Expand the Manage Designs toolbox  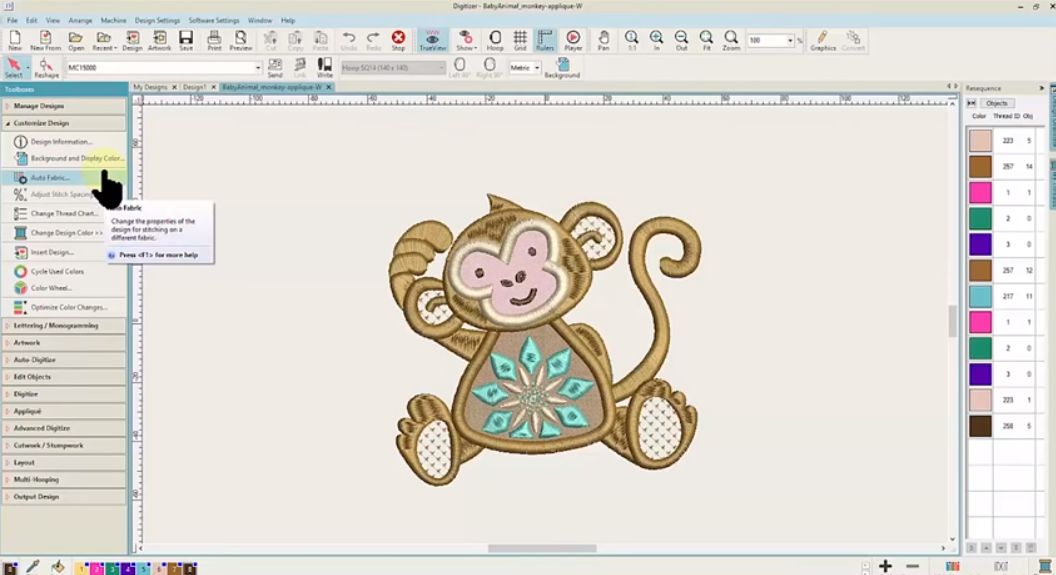(x=63, y=106)
